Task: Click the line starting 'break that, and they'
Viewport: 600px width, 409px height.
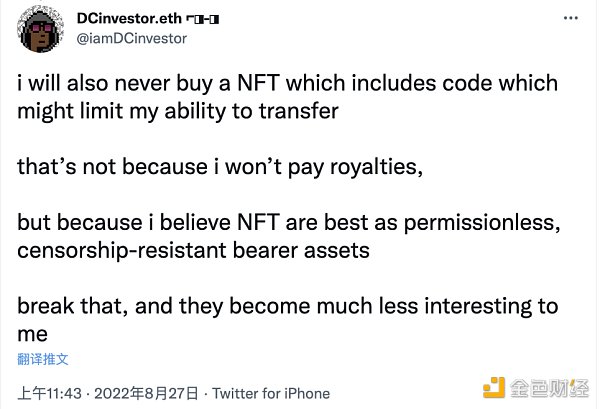Action: click(x=288, y=306)
